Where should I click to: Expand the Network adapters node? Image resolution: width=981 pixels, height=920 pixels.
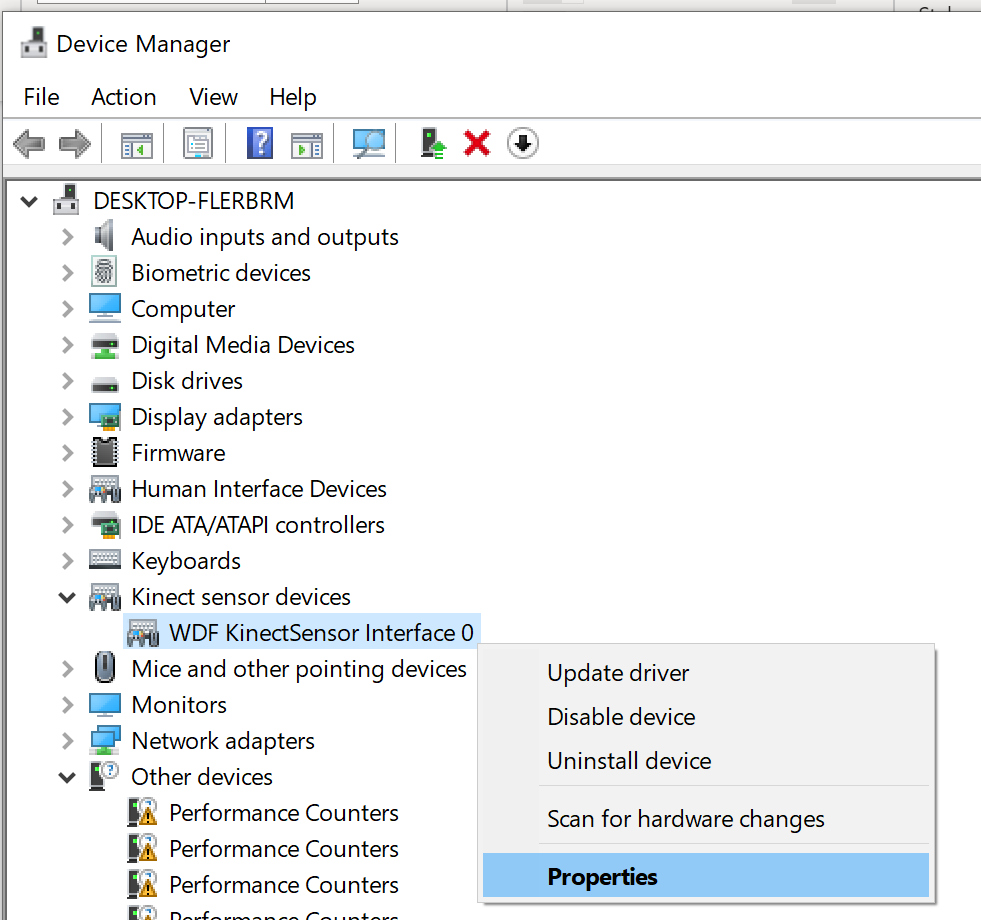68,741
